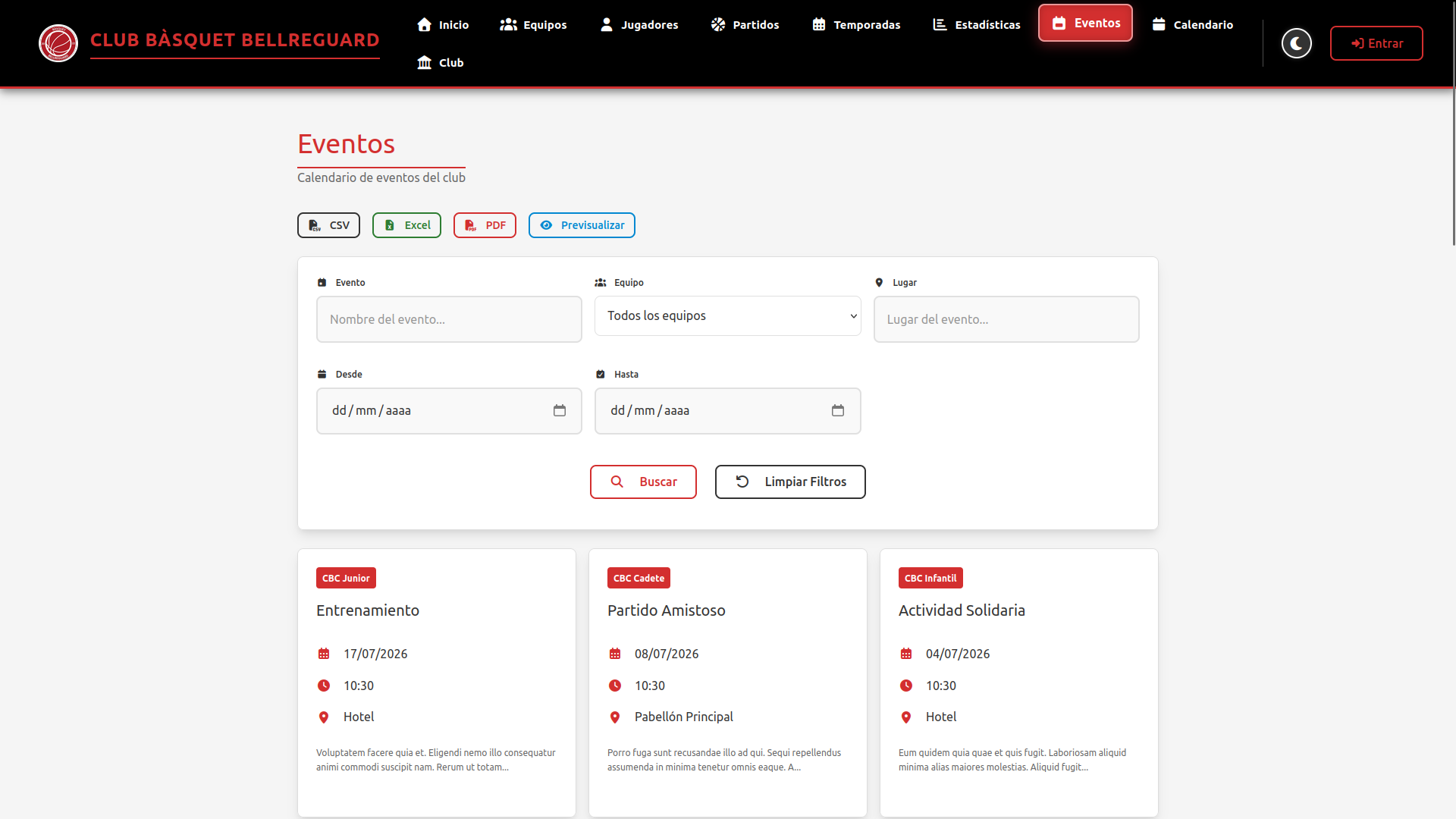
Task: Click Eventos page heading
Action: point(346,144)
